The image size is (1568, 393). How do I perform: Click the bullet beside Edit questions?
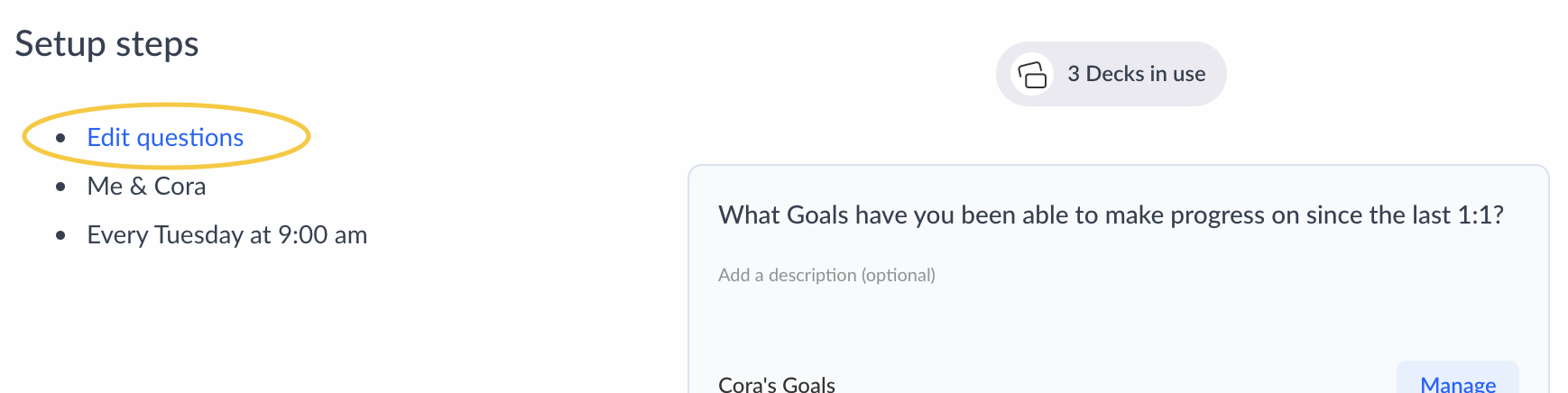point(60,138)
